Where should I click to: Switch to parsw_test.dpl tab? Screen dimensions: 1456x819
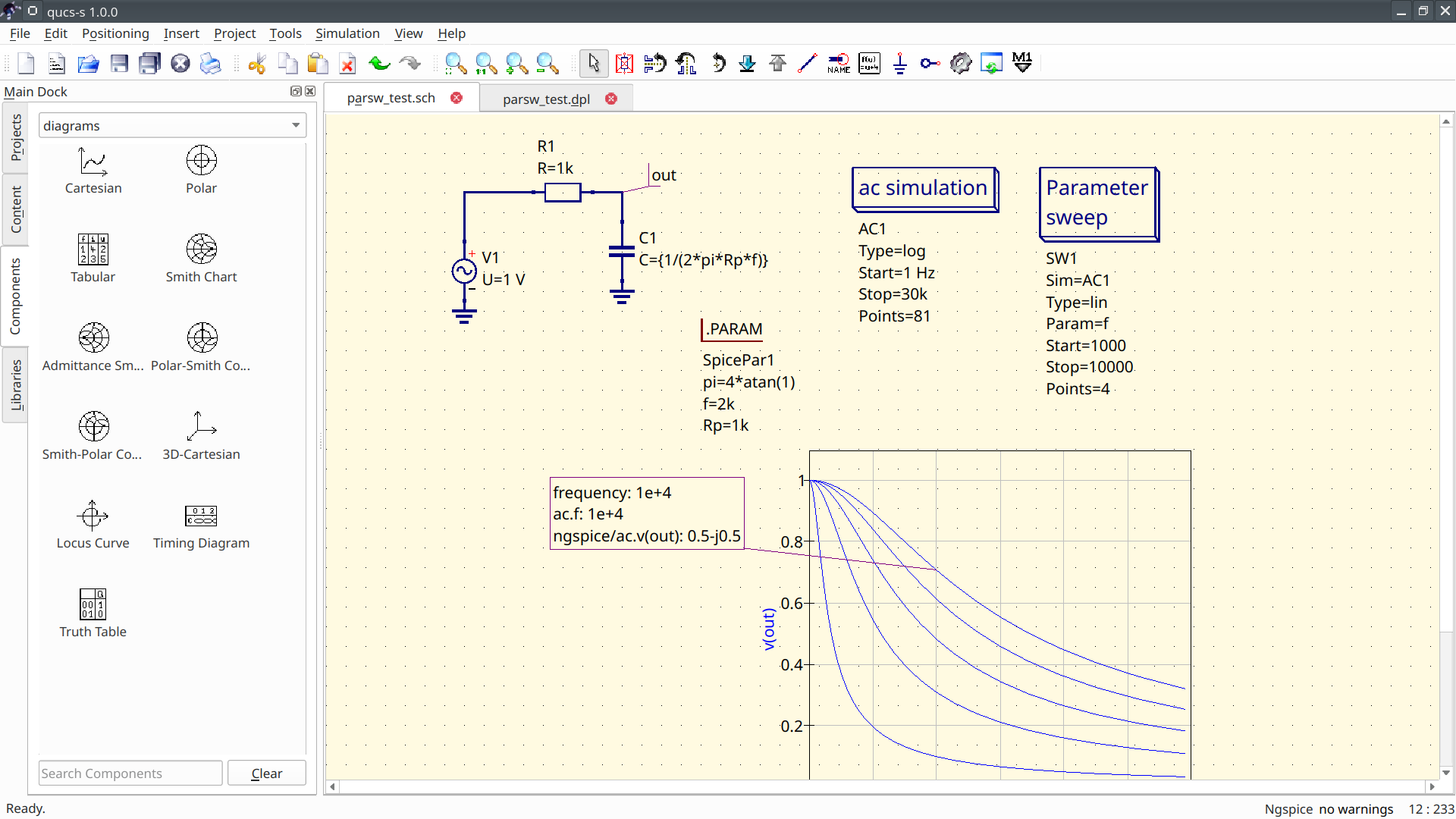546,98
